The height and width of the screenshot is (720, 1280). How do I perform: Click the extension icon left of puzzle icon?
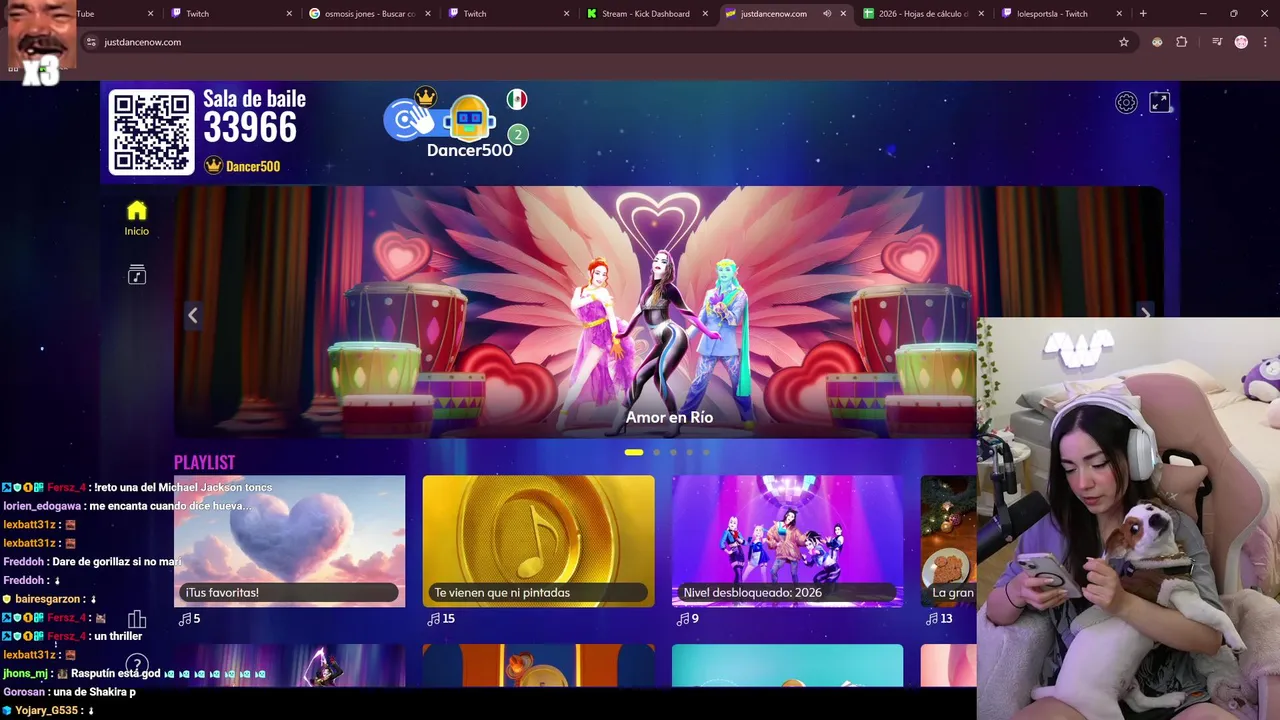click(x=1157, y=42)
